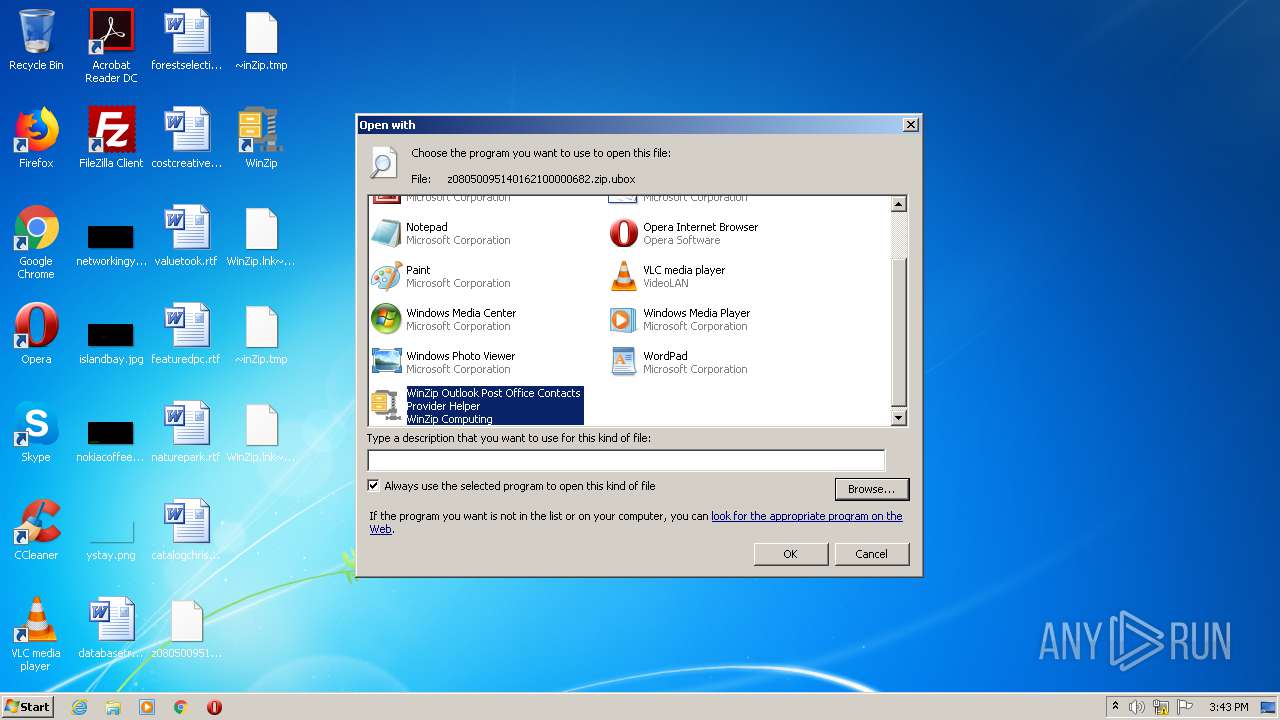The width and height of the screenshot is (1280, 720).
Task: Follow look for the appropriate program link
Action: pos(806,516)
